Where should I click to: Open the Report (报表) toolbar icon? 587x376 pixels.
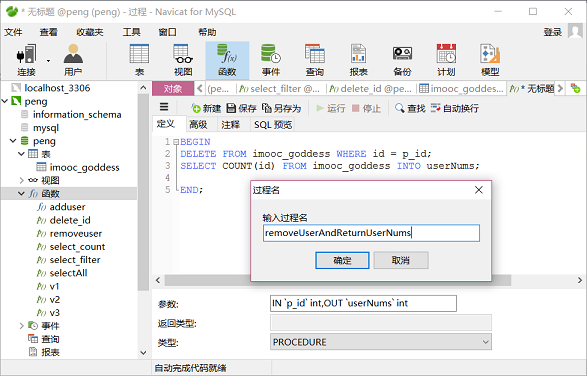[358, 60]
